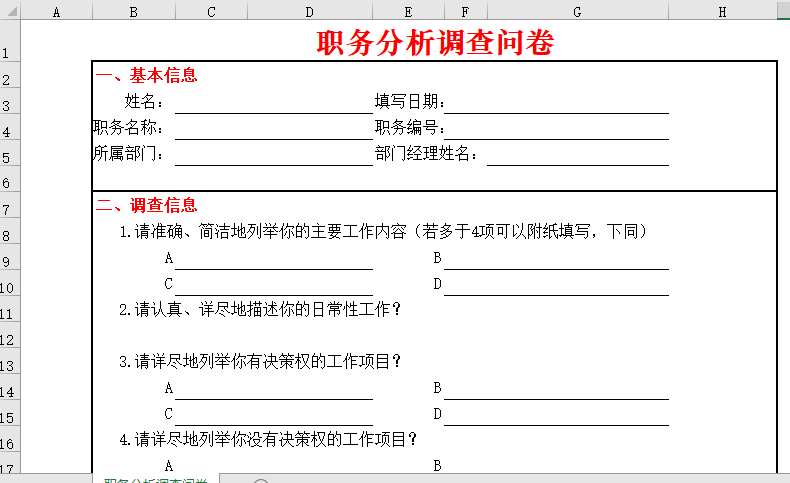This screenshot has height=483, width=790.
Task: Select row 6 header
Action: coord(10,179)
